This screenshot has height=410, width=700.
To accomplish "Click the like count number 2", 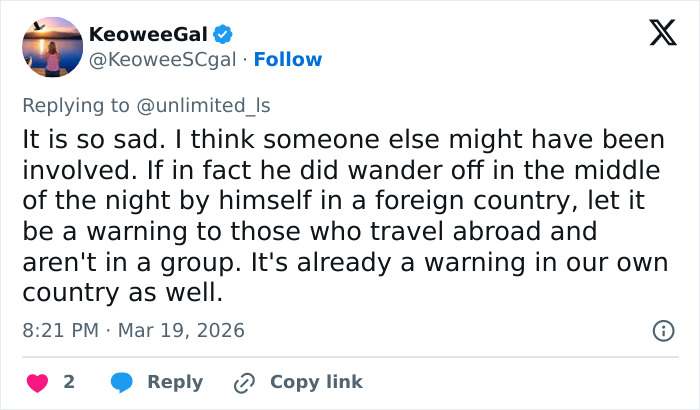I will pyautogui.click(x=69, y=382).
